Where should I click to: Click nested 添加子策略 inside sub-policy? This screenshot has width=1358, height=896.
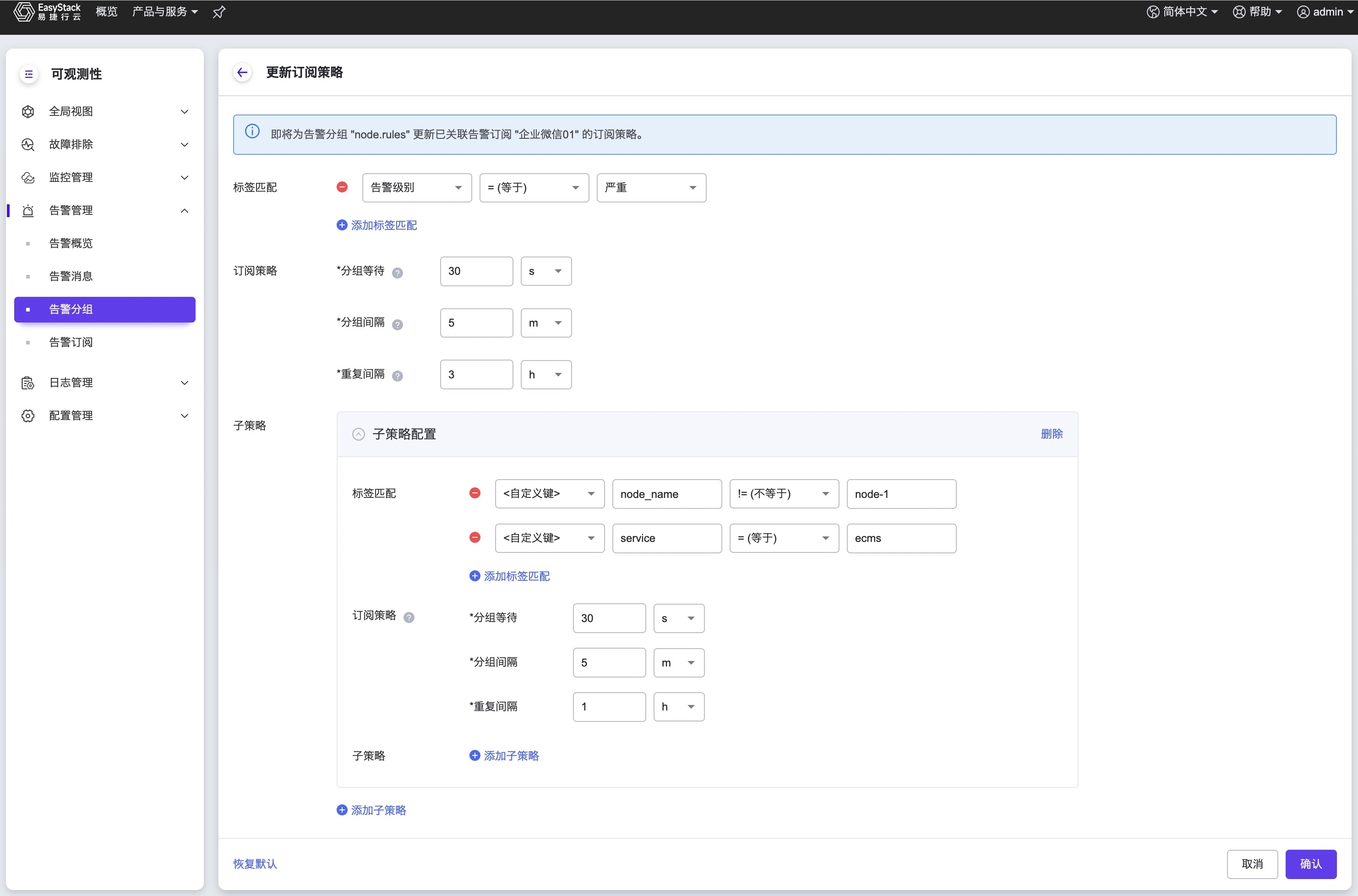pos(504,755)
